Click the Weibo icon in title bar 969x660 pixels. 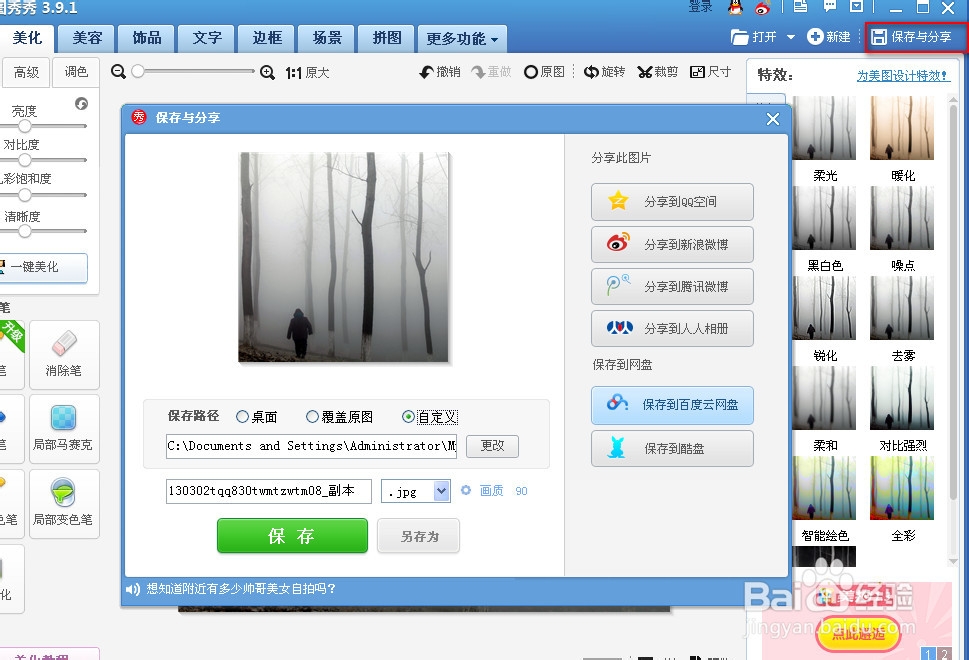(763, 7)
